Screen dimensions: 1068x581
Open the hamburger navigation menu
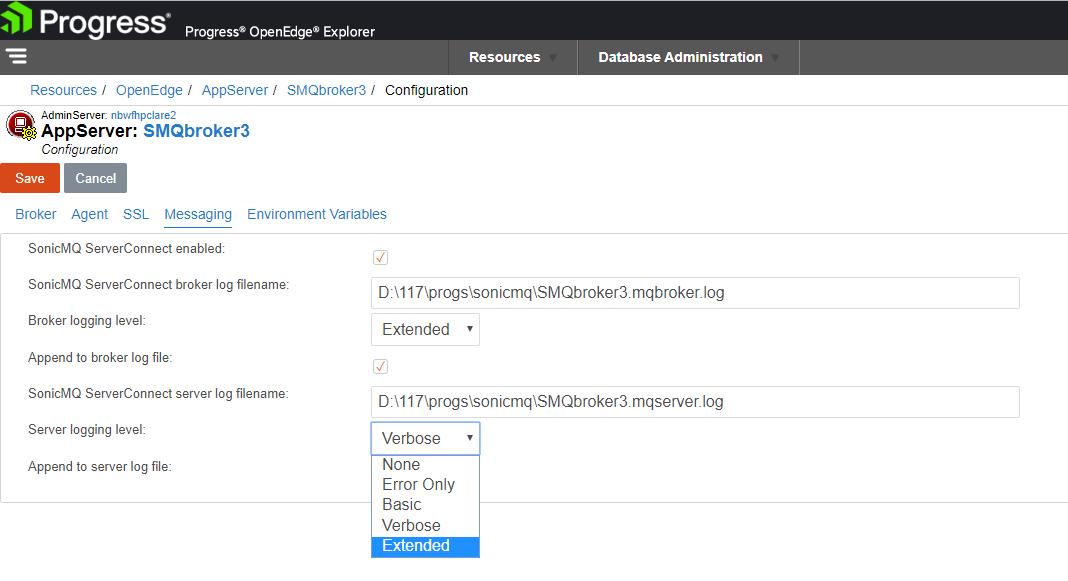click(18, 56)
